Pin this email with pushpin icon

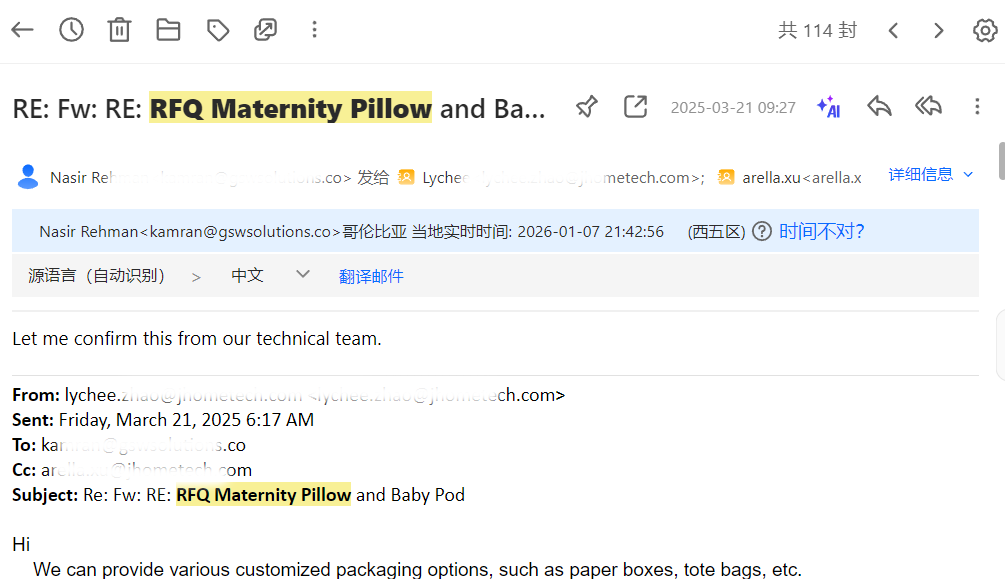tap(587, 107)
